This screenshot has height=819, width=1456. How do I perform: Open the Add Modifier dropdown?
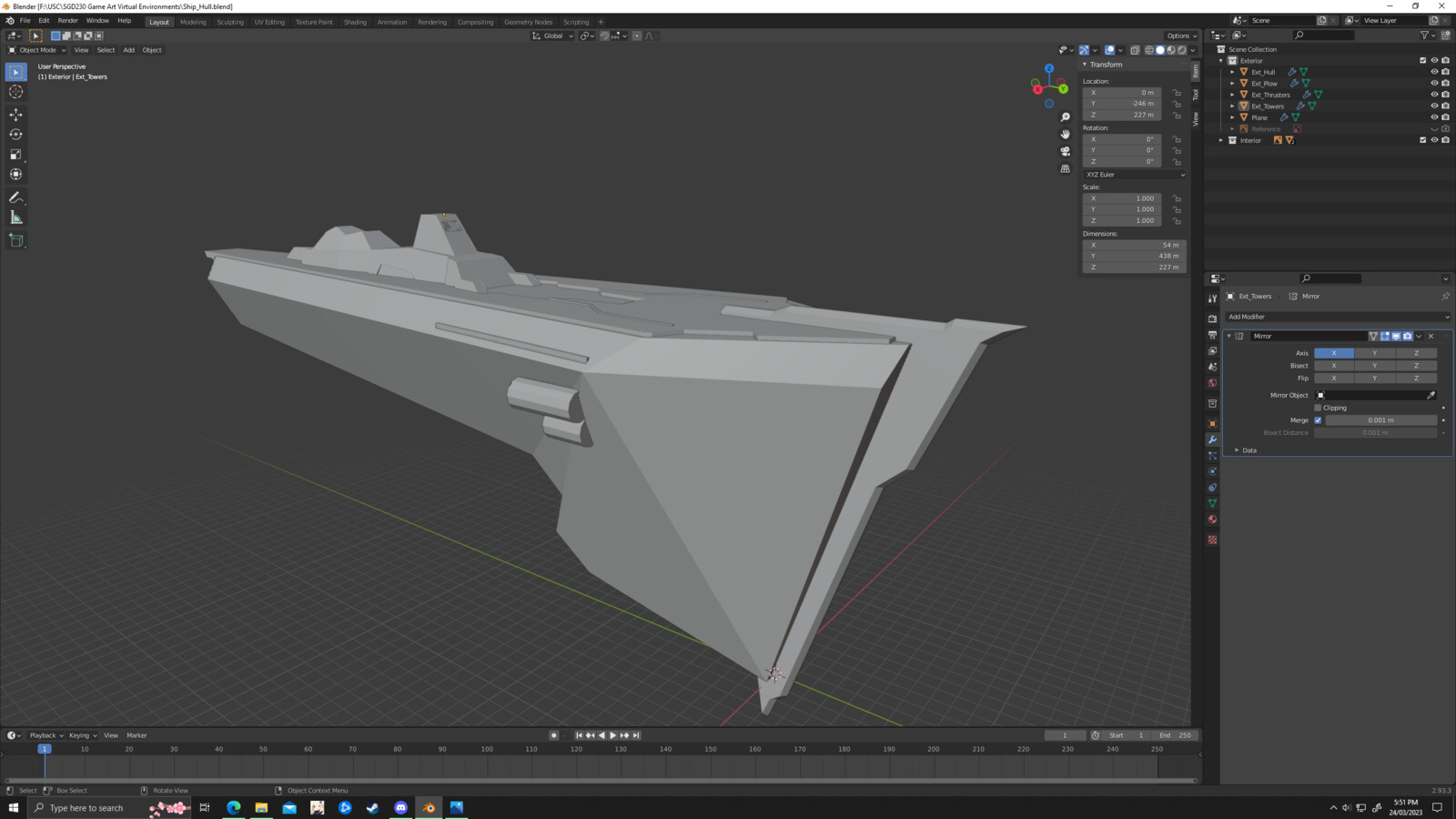tap(1337, 317)
